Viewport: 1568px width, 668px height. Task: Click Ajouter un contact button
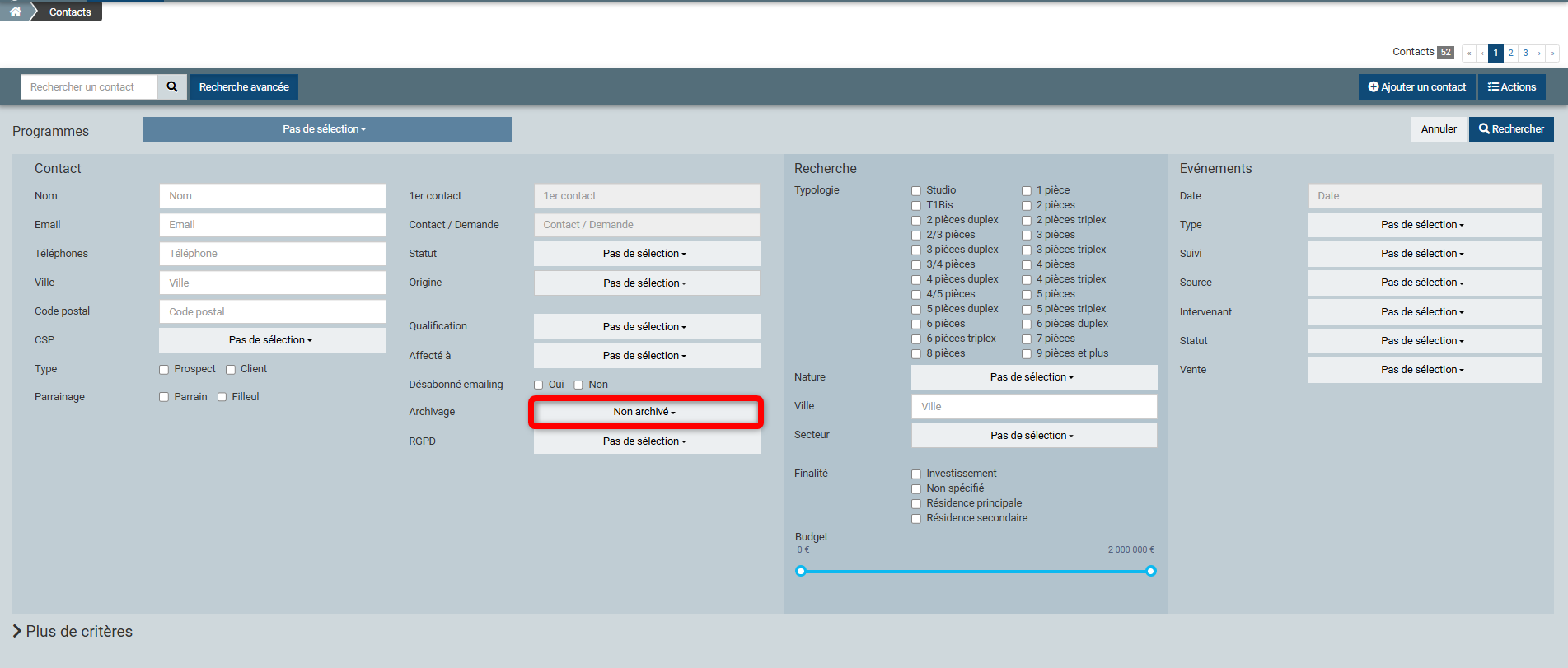[x=1416, y=86]
